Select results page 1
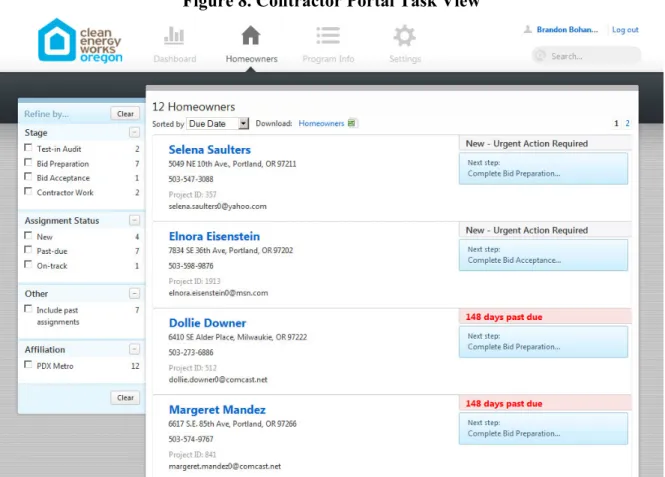Screen dimensions: 665x477 click(616, 123)
